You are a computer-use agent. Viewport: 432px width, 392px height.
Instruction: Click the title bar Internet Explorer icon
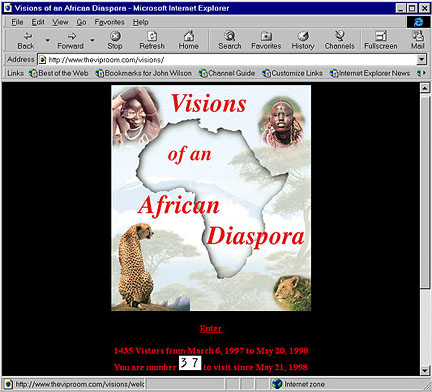tap(8, 8)
